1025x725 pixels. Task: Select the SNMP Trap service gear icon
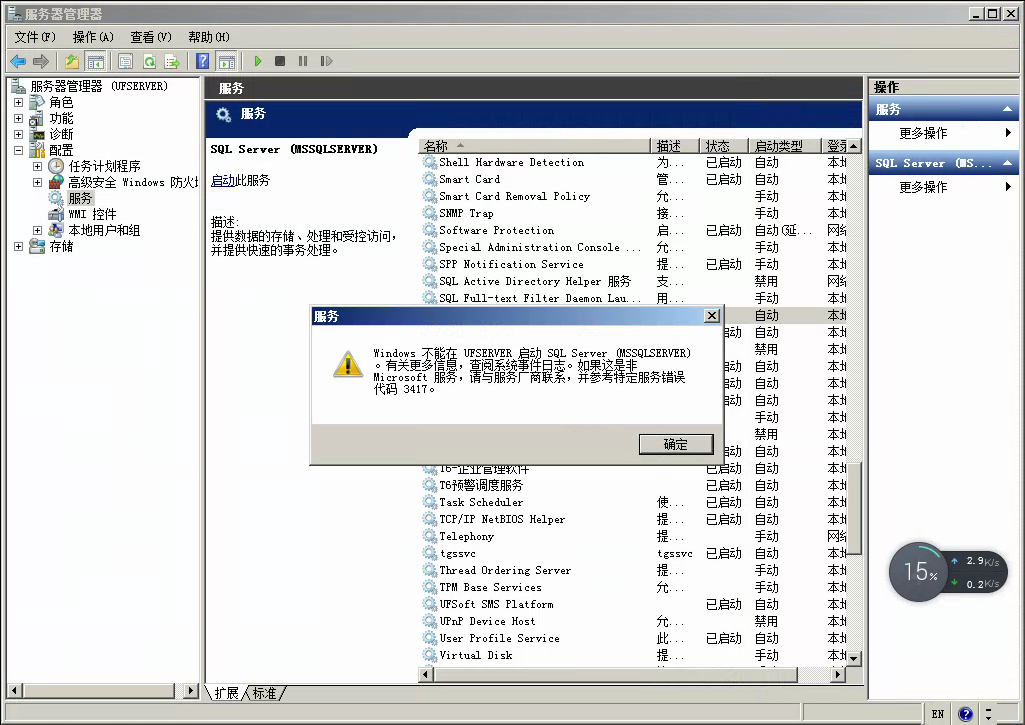tap(429, 213)
